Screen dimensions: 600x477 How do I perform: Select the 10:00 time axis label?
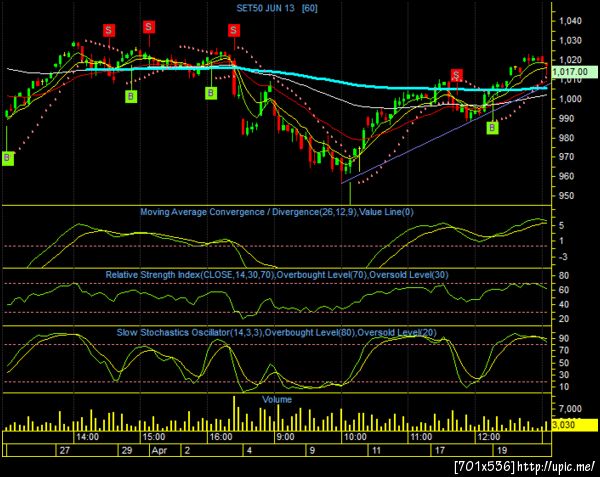[x=355, y=437]
